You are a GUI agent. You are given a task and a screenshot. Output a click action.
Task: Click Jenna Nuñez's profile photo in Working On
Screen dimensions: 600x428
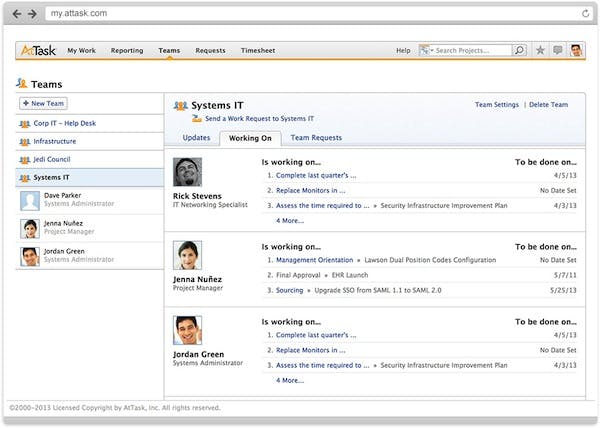point(187,255)
